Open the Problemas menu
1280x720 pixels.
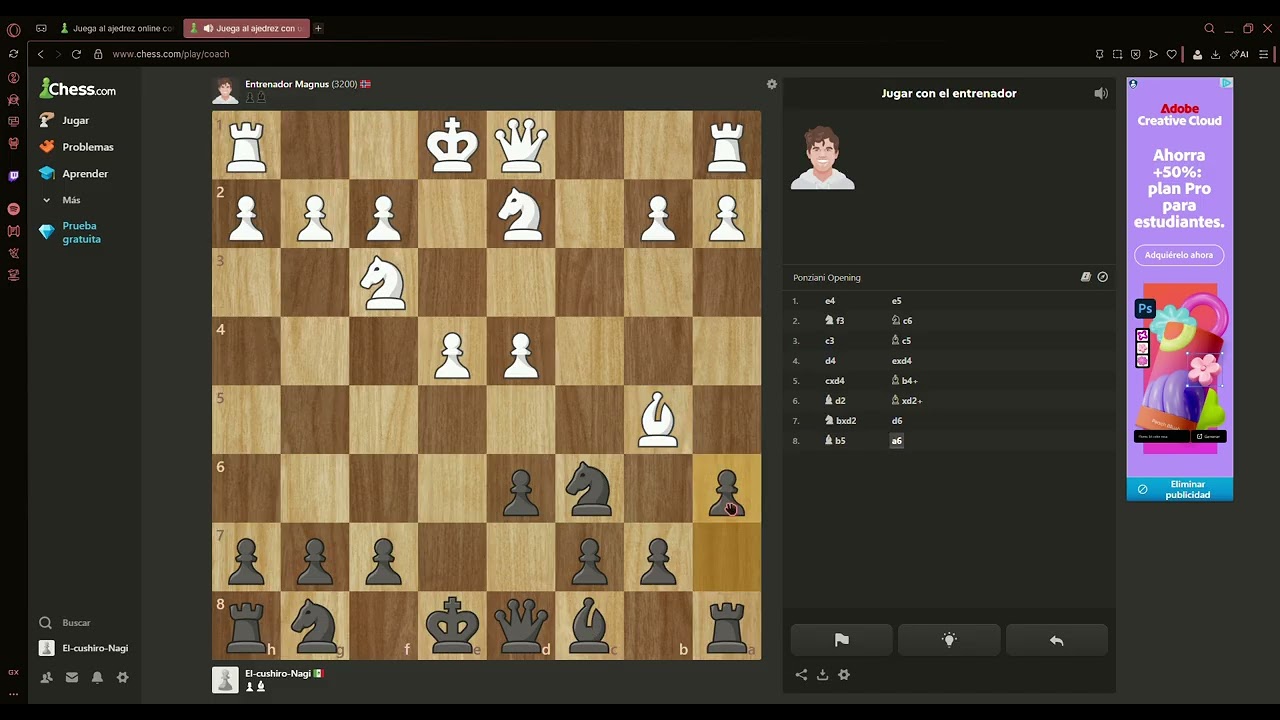click(x=76, y=147)
